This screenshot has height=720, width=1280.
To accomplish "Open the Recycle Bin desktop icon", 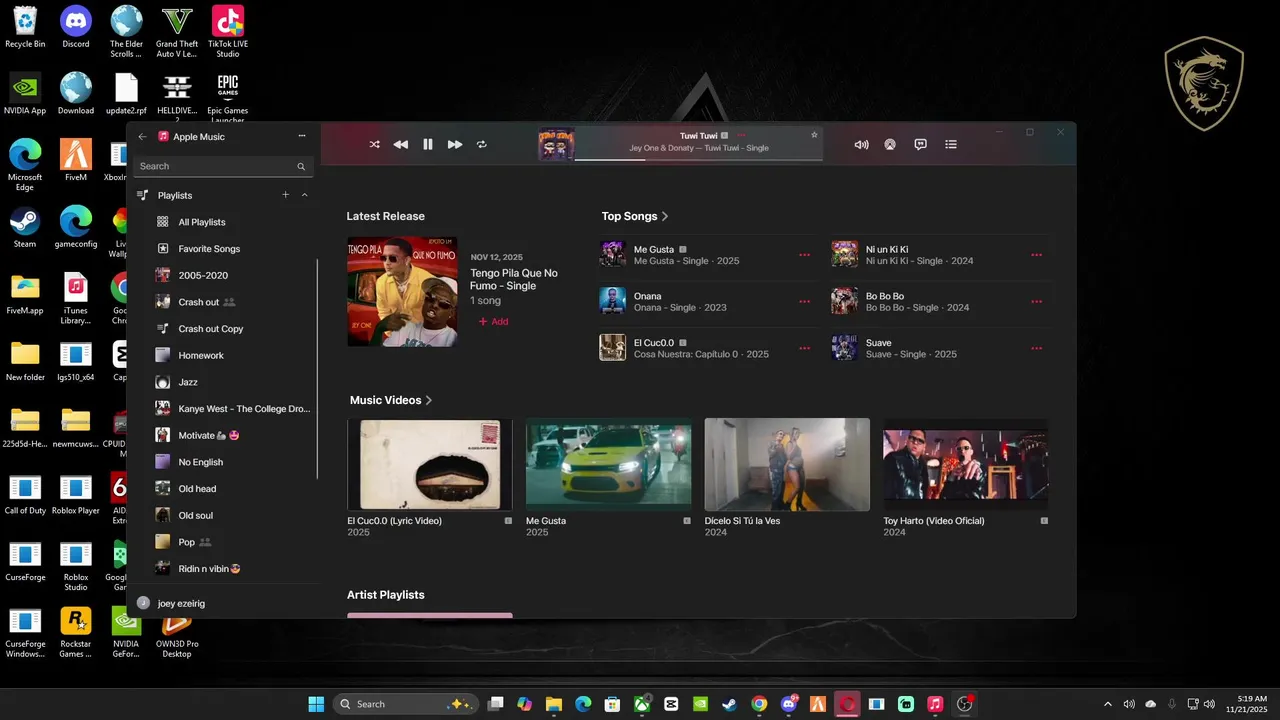I will coord(25,27).
